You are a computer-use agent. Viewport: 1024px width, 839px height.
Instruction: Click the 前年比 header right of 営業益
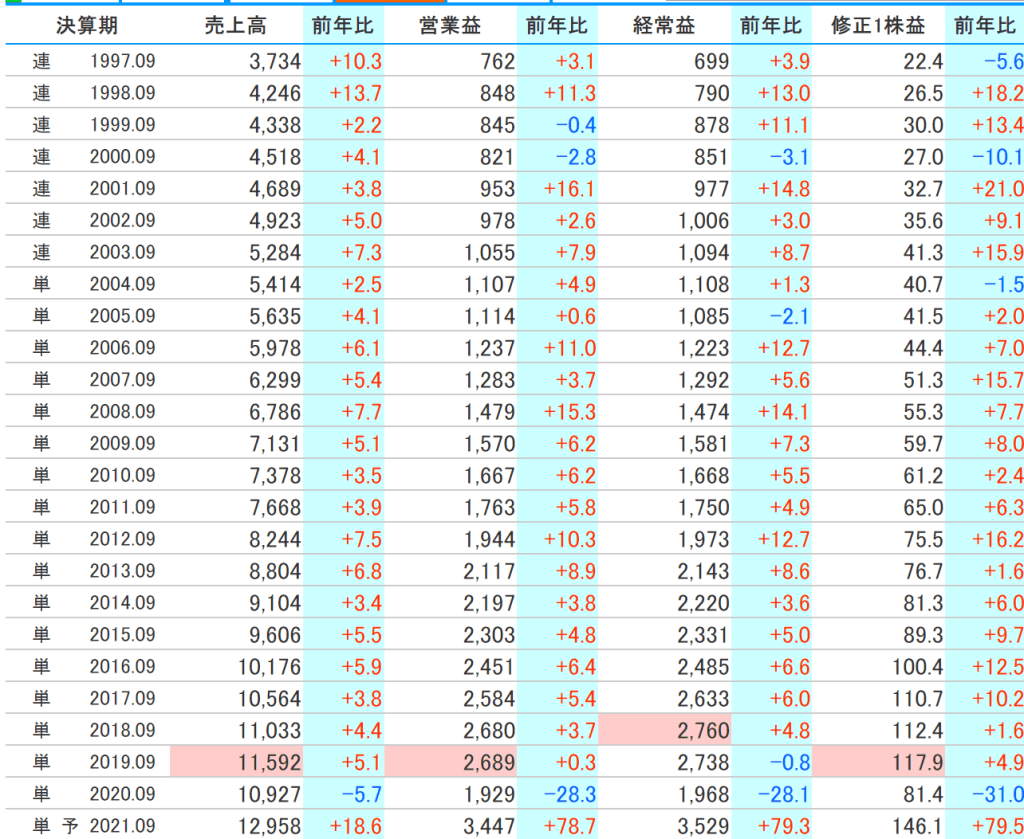[x=557, y=27]
